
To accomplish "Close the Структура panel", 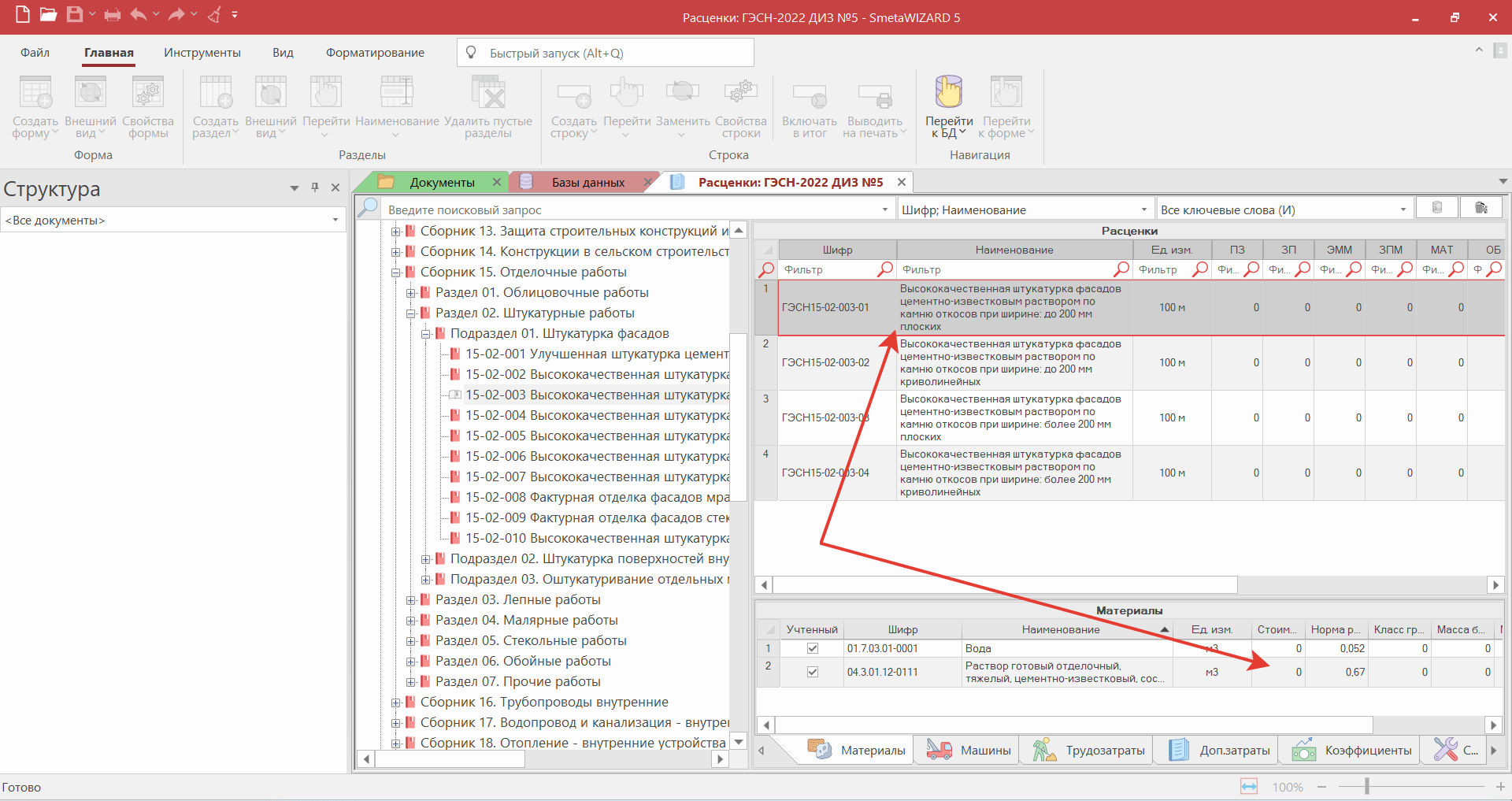I will tap(335, 187).
